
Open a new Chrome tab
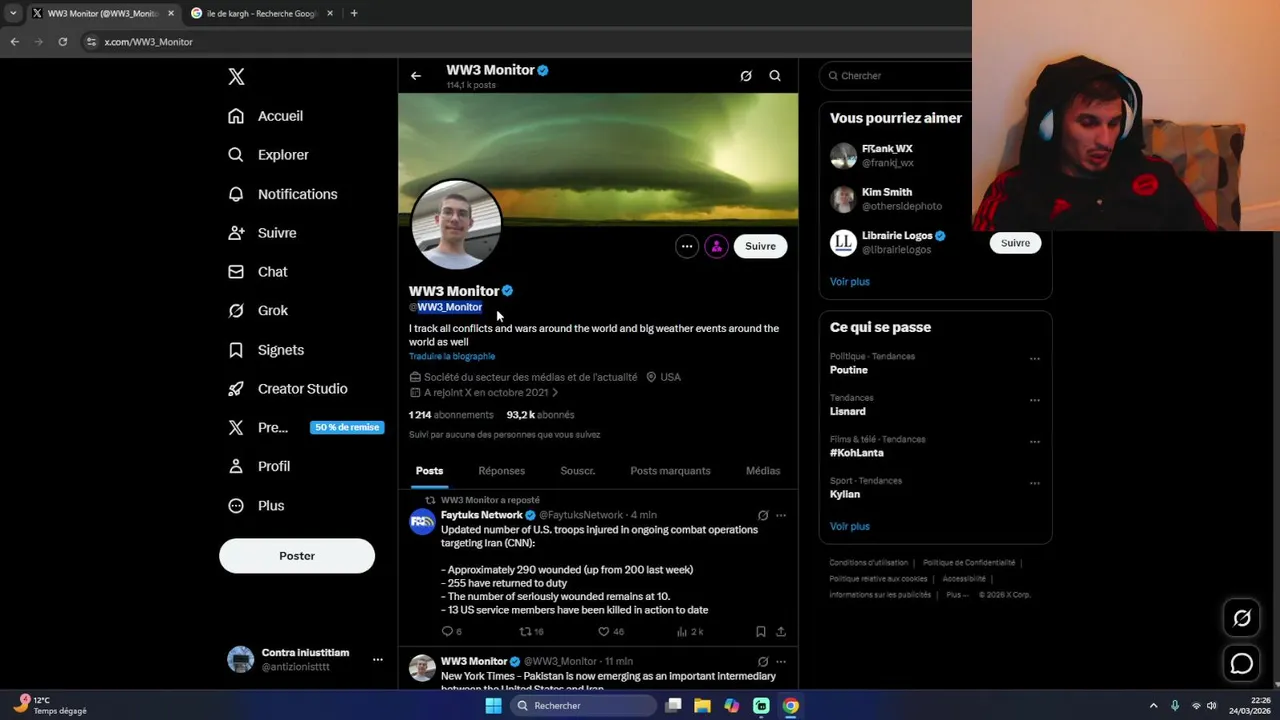[354, 13]
